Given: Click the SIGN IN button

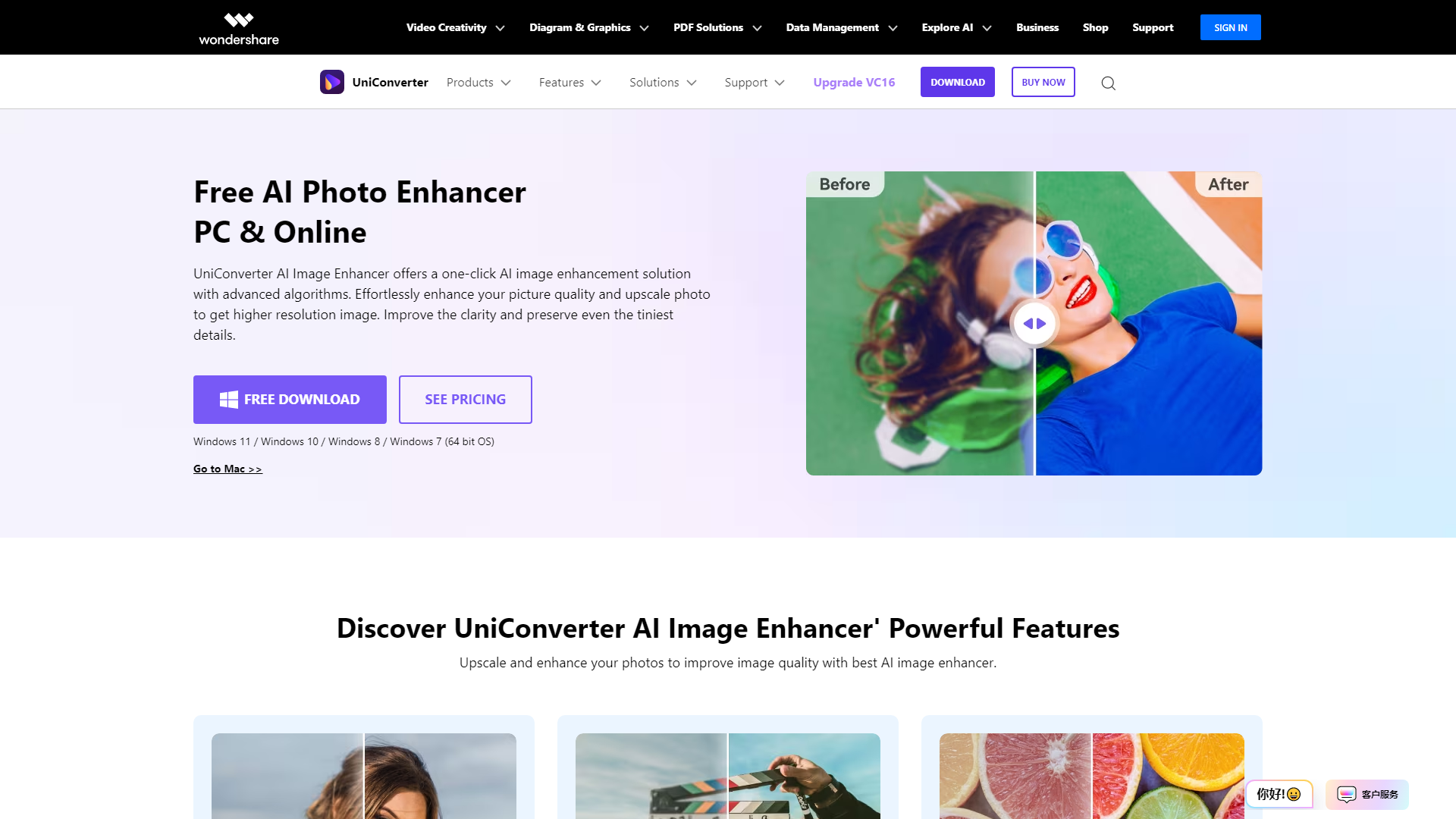Looking at the screenshot, I should (1231, 27).
